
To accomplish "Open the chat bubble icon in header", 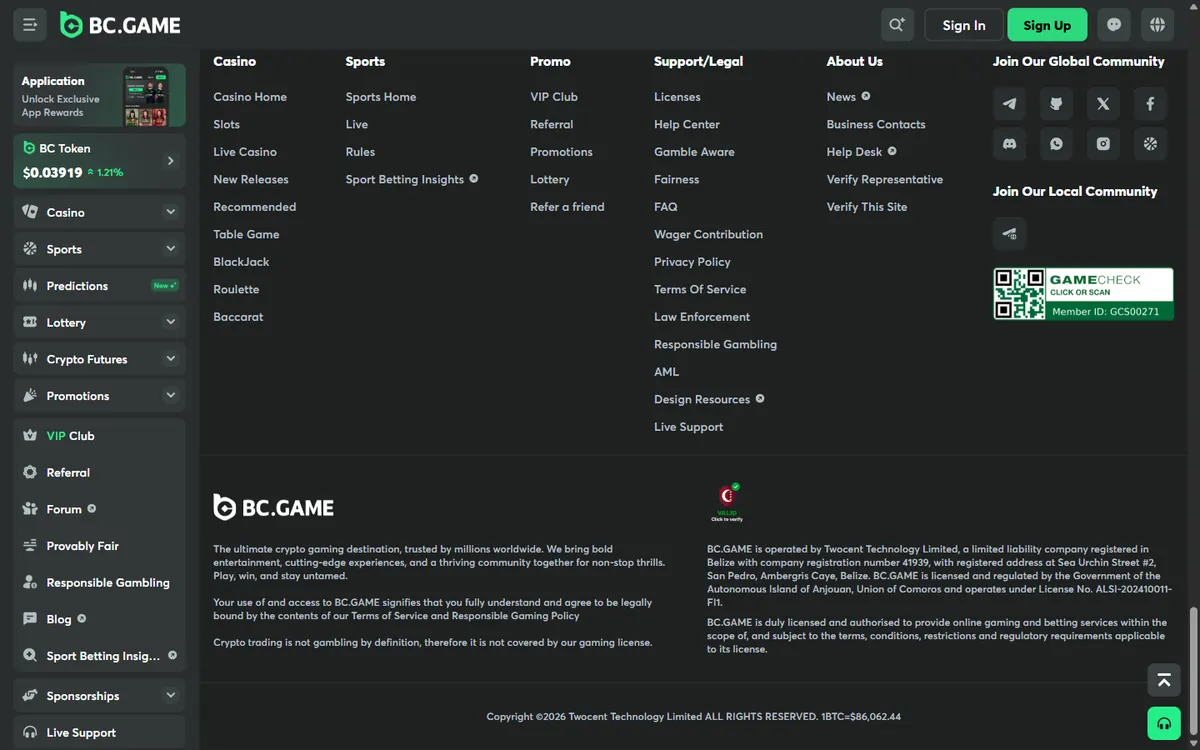I will pyautogui.click(x=1114, y=25).
